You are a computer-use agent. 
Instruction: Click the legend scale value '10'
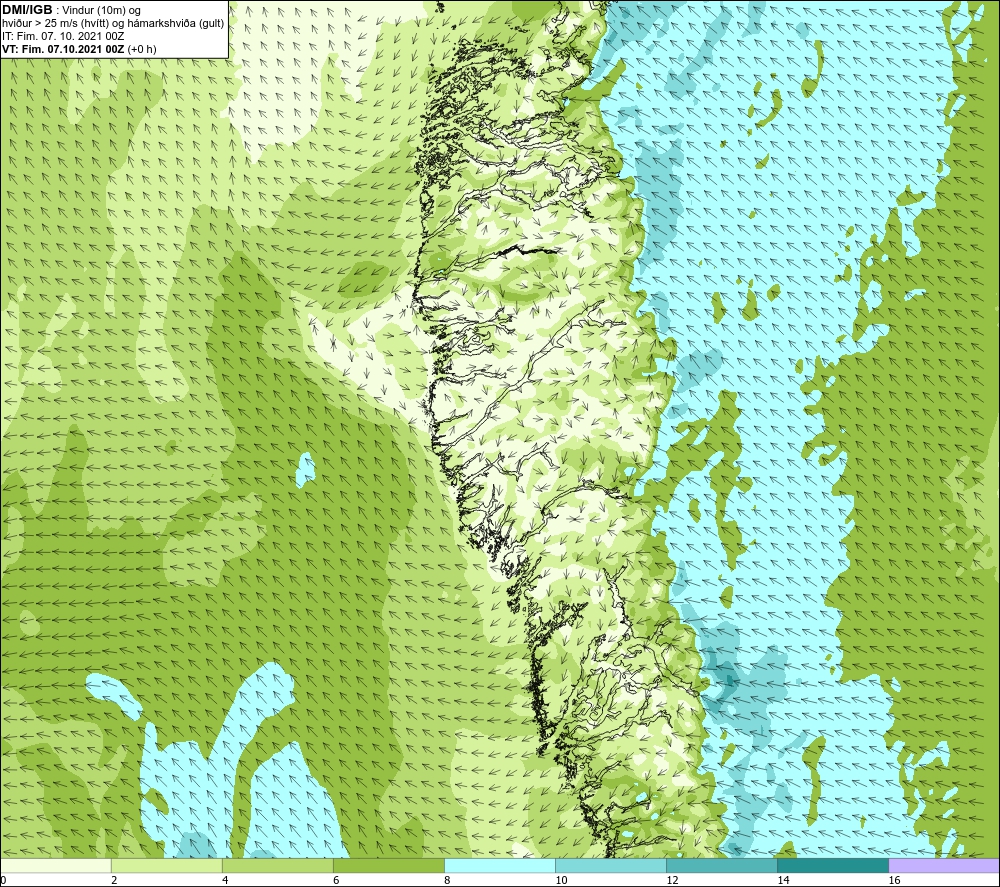tap(561, 880)
